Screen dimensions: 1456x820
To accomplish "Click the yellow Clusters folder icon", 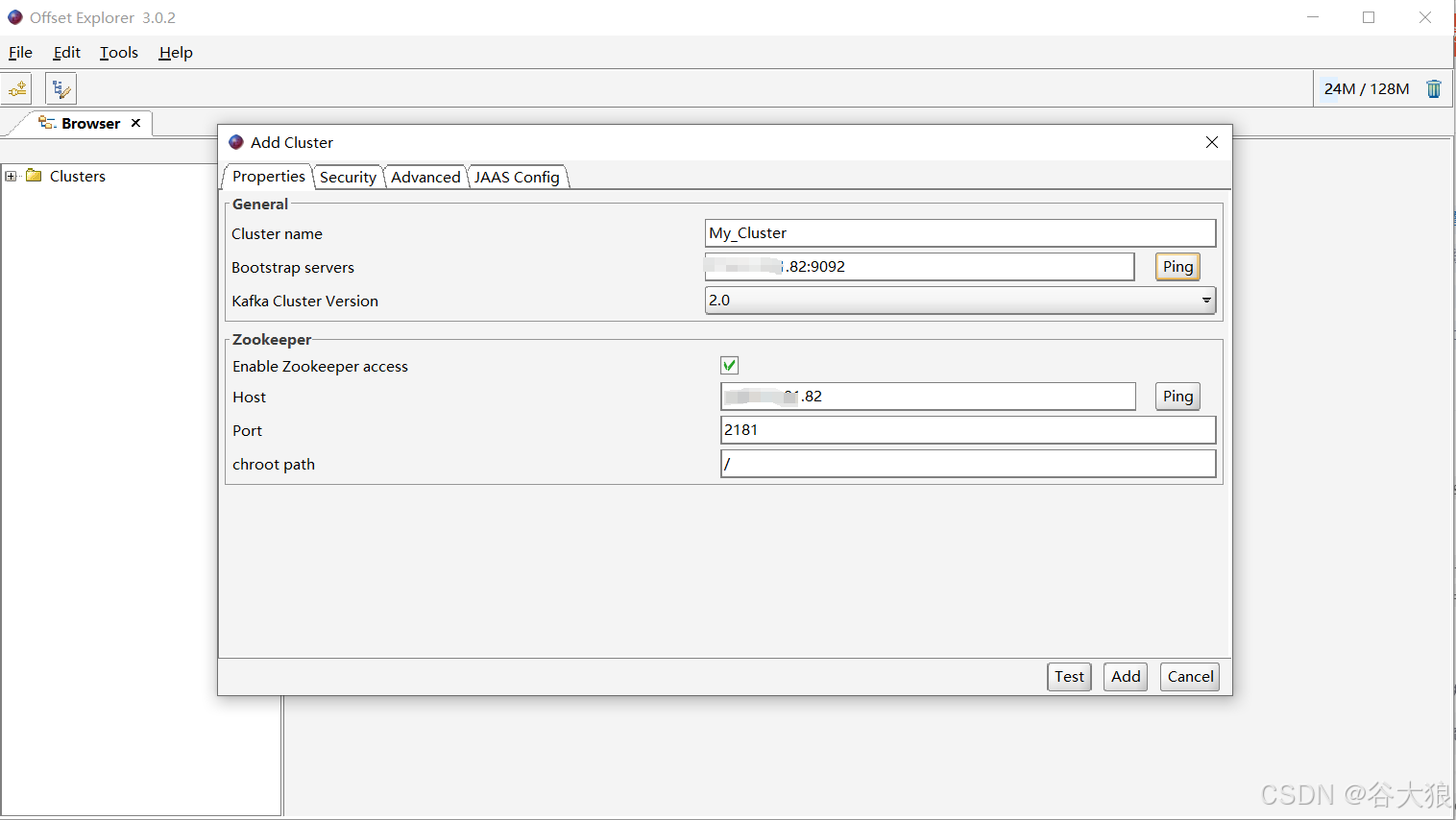I will (x=35, y=176).
